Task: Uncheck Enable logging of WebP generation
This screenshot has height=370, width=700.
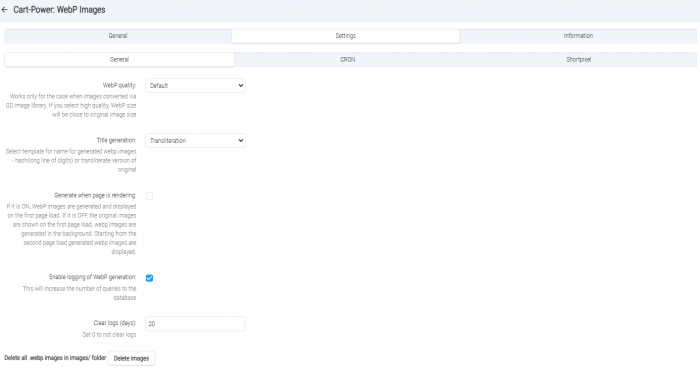Action: coord(150,278)
